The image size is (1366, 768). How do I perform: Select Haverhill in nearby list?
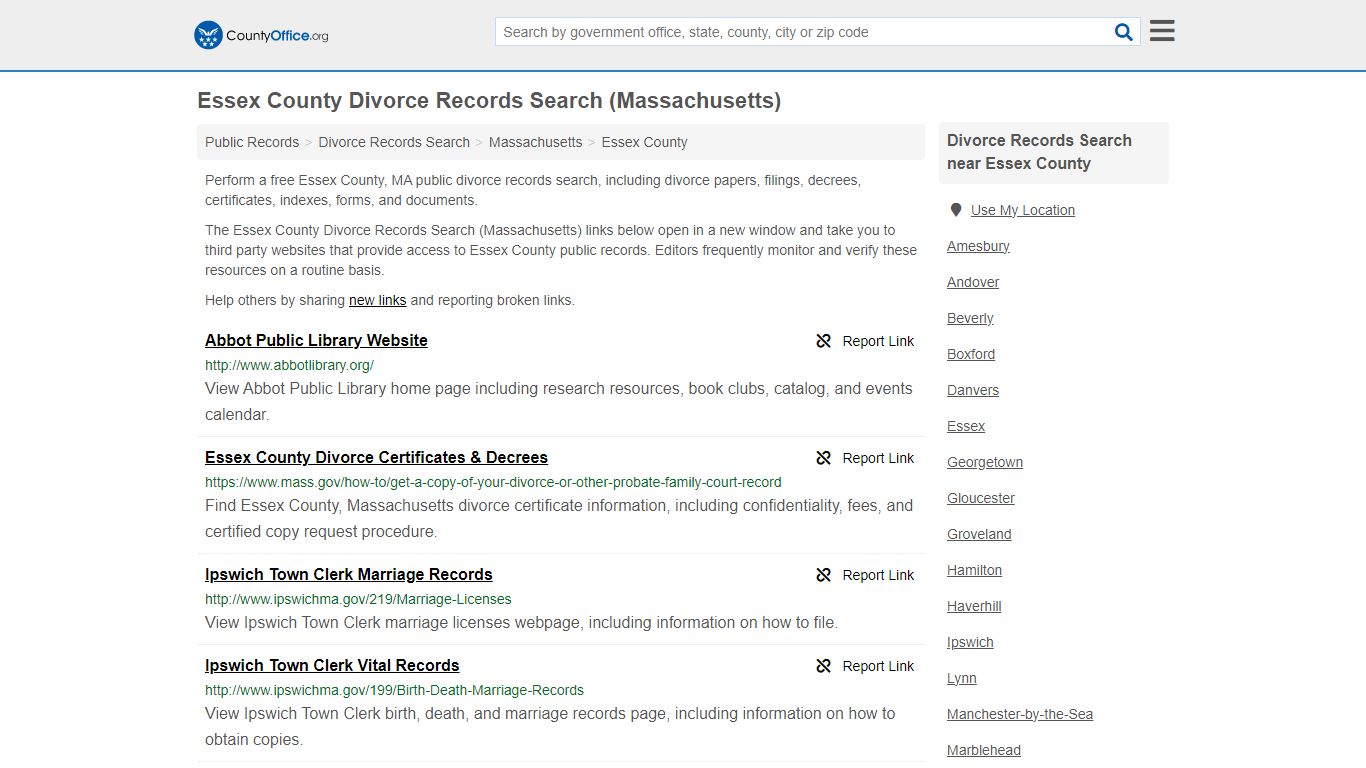coord(974,606)
